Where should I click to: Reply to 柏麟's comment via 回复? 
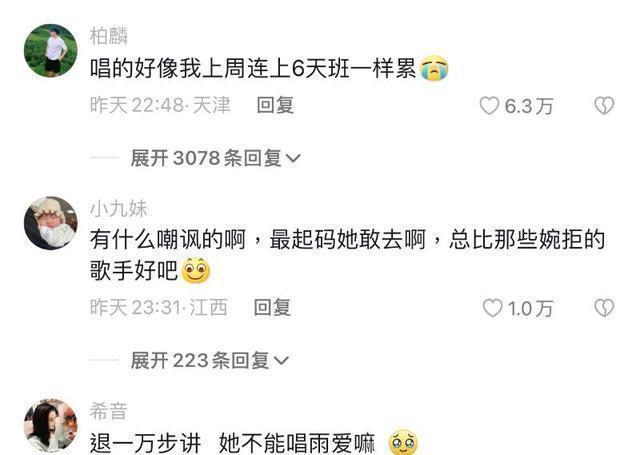coord(275,105)
